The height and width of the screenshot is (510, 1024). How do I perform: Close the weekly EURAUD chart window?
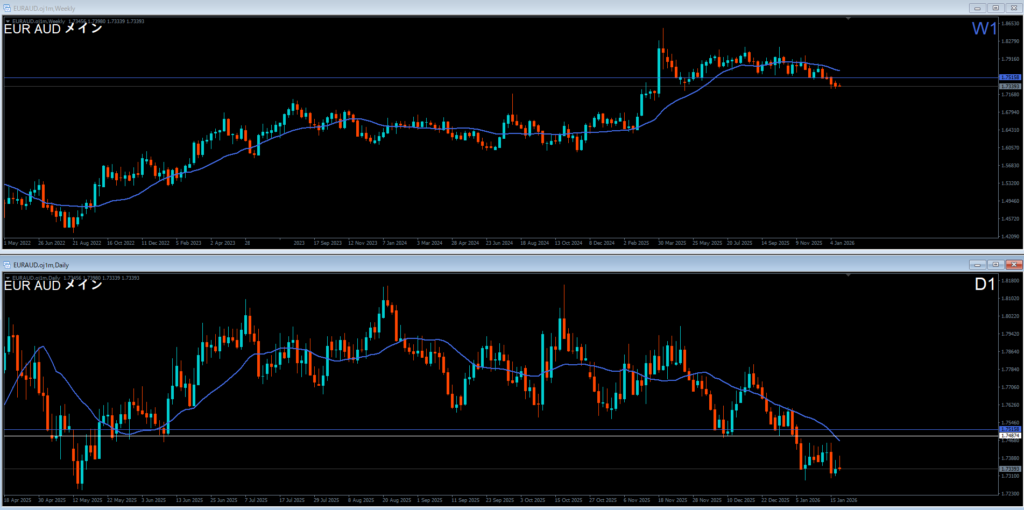click(1012, 8)
